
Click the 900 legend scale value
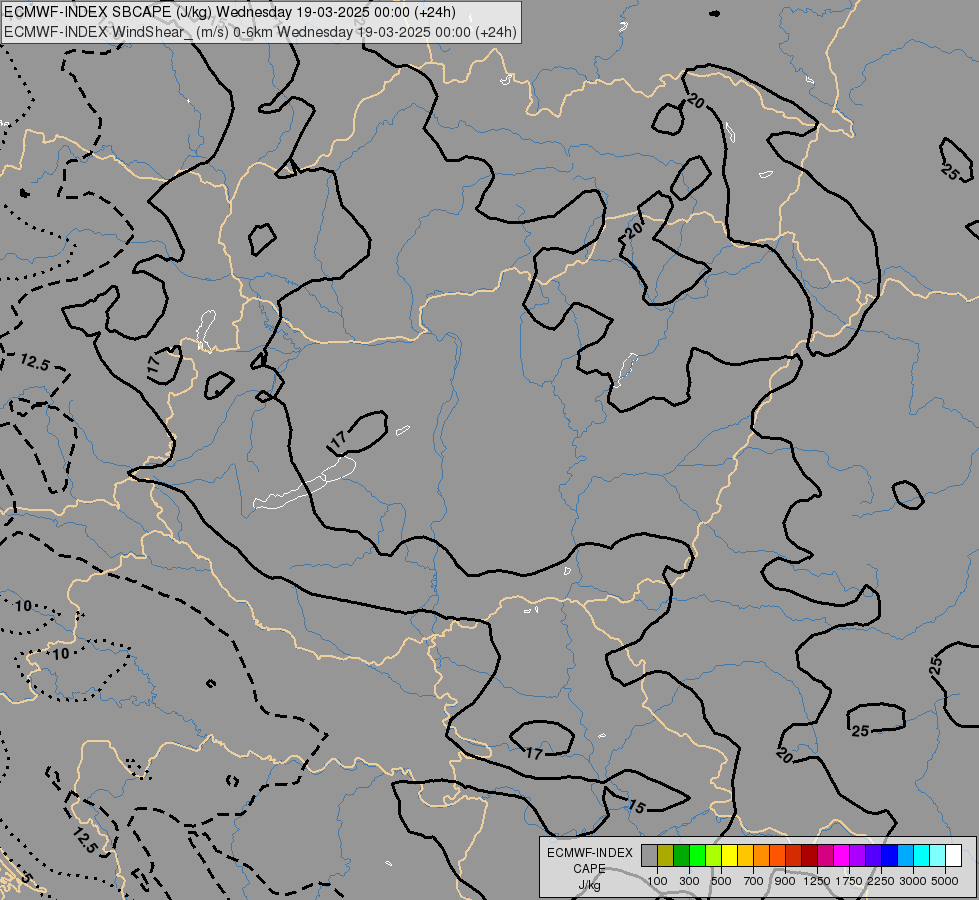pyautogui.click(x=785, y=881)
